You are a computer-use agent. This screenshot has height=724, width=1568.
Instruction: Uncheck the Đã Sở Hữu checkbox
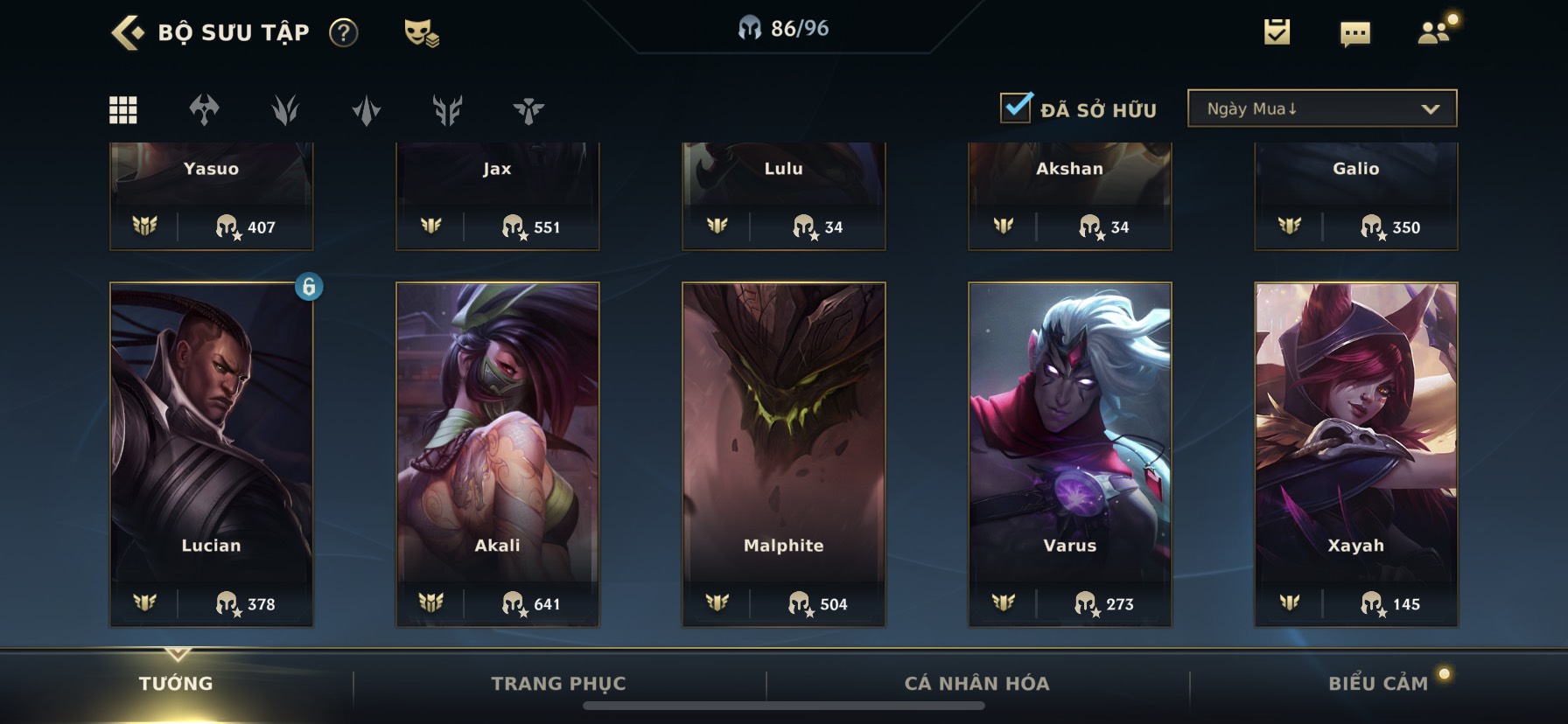click(x=1015, y=108)
